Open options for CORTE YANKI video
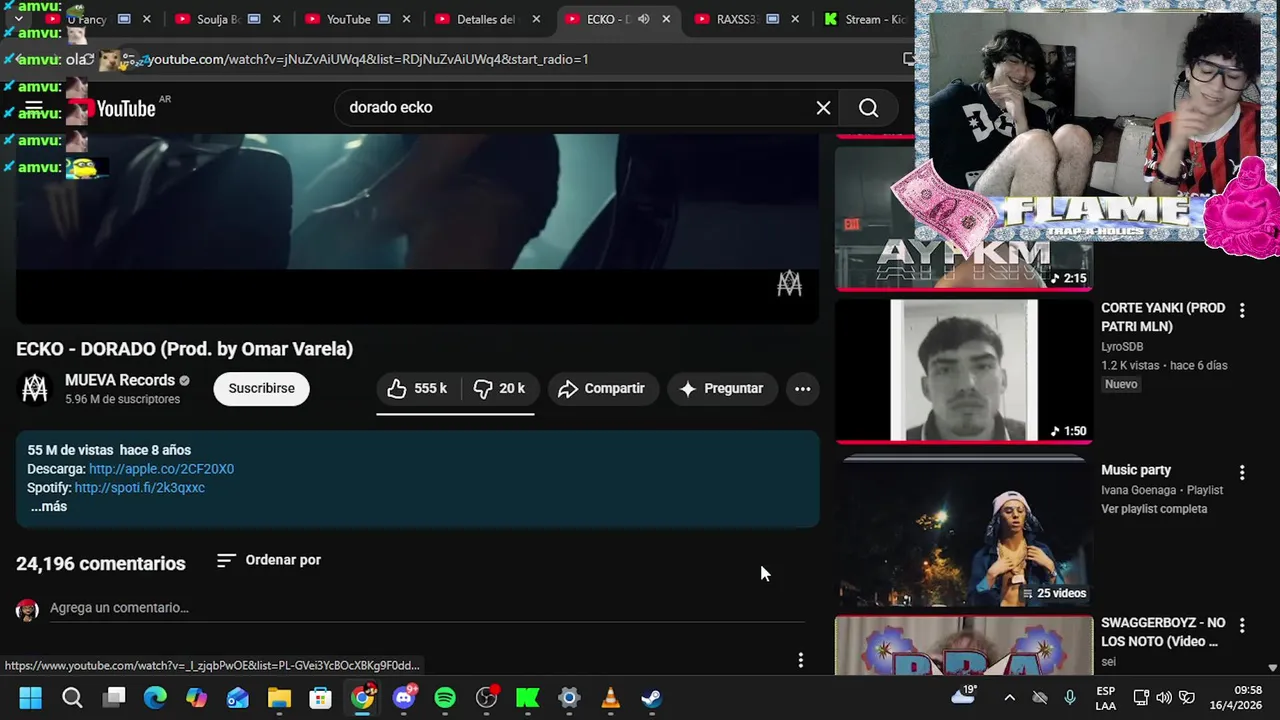The image size is (1280, 720). (x=1242, y=311)
